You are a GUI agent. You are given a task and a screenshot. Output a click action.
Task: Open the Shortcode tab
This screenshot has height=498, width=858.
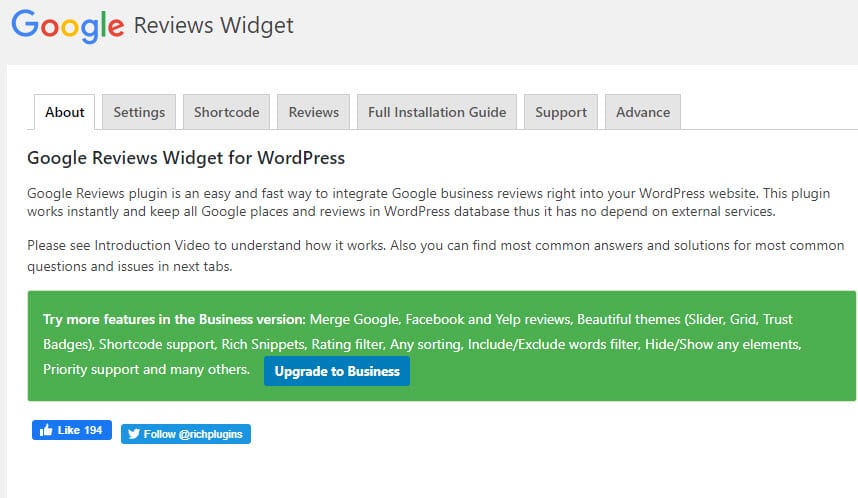click(x=227, y=112)
